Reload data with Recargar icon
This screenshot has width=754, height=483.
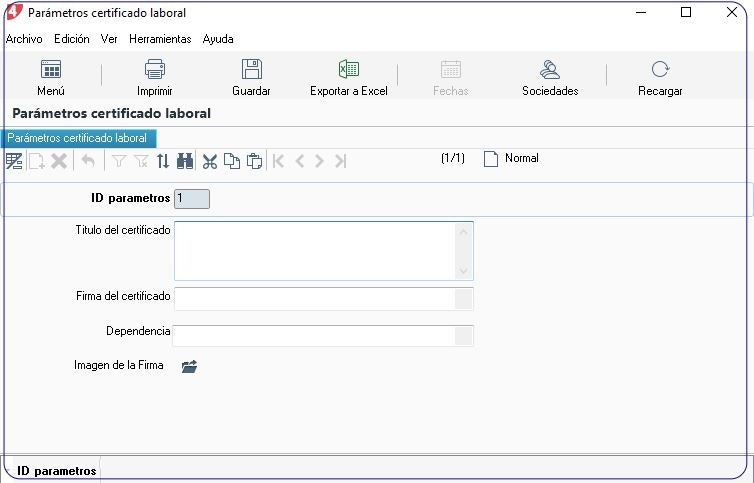click(x=660, y=69)
